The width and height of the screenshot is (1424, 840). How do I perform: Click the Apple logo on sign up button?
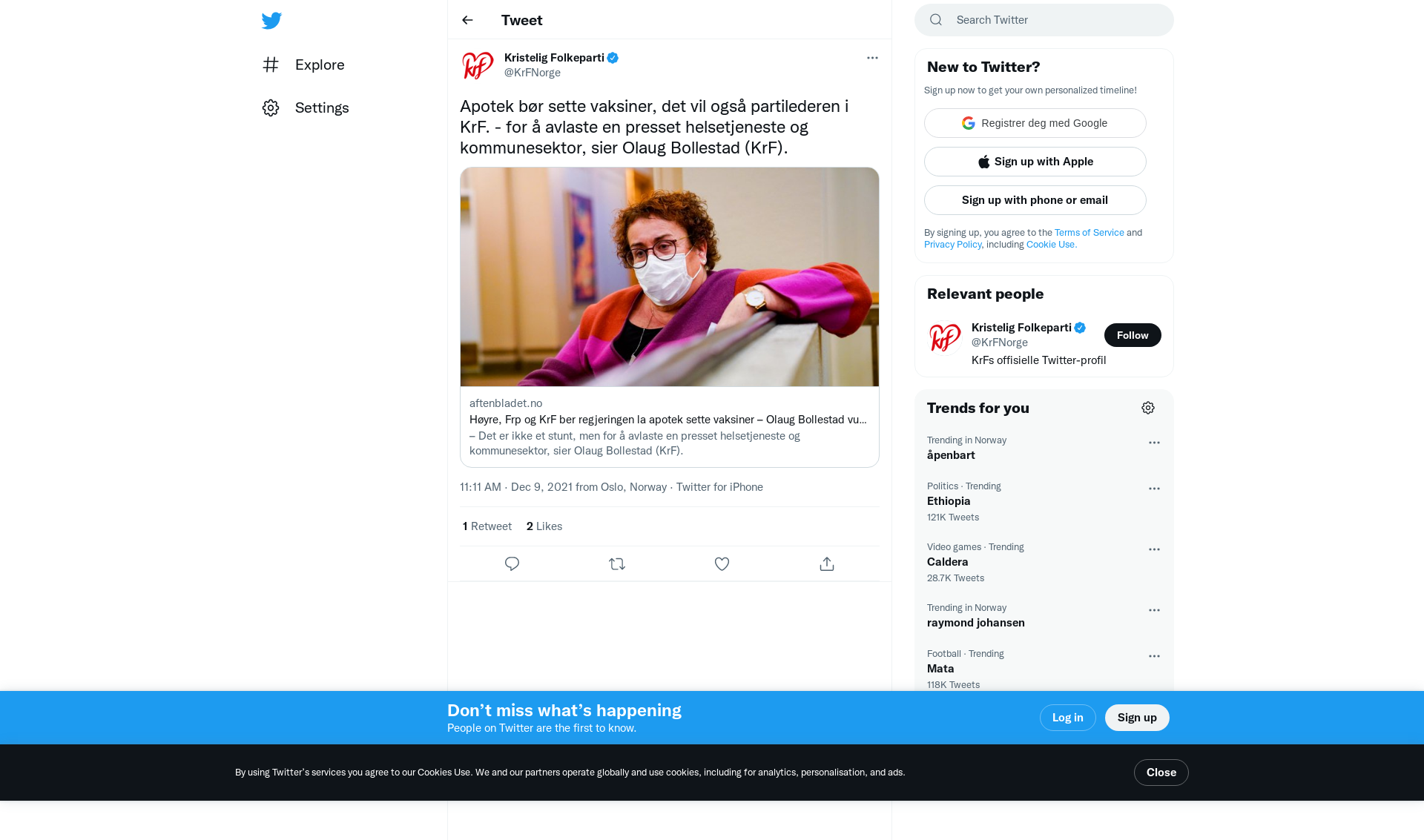[x=984, y=162]
